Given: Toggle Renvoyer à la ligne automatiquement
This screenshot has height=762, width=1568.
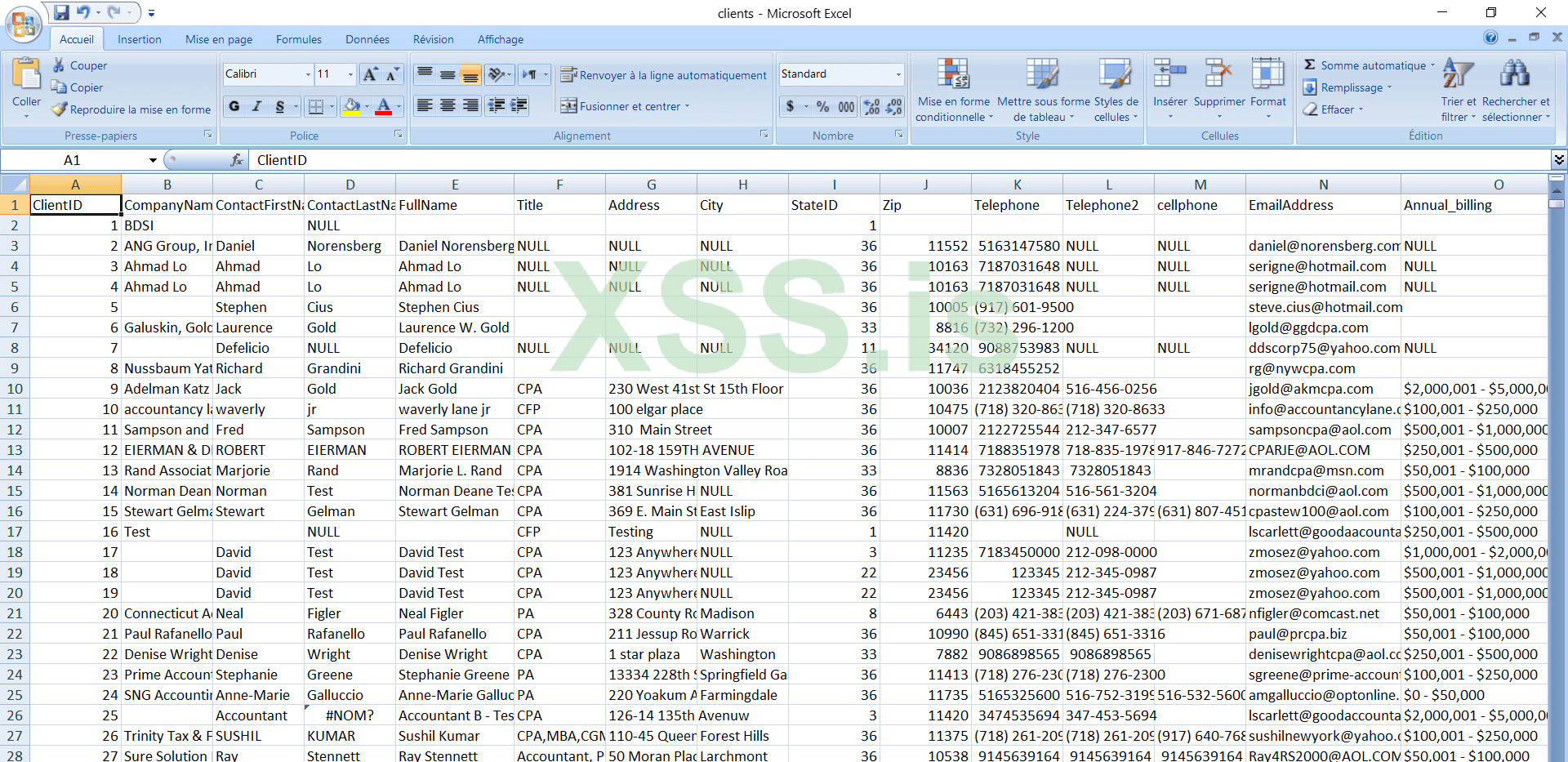Looking at the screenshot, I should pos(664,75).
